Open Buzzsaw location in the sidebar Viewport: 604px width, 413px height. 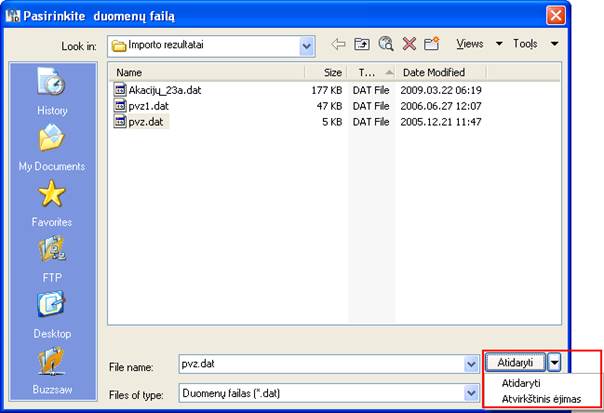[x=51, y=368]
